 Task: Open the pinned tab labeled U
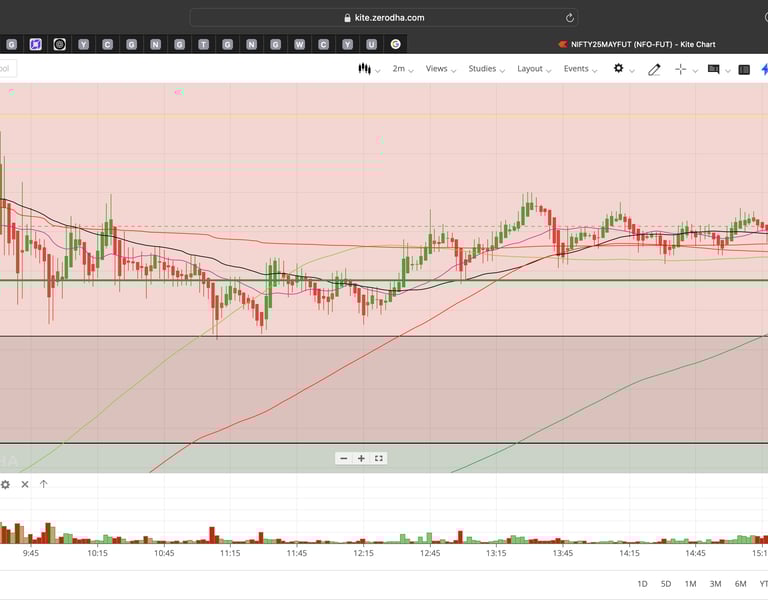pyautogui.click(x=371, y=45)
